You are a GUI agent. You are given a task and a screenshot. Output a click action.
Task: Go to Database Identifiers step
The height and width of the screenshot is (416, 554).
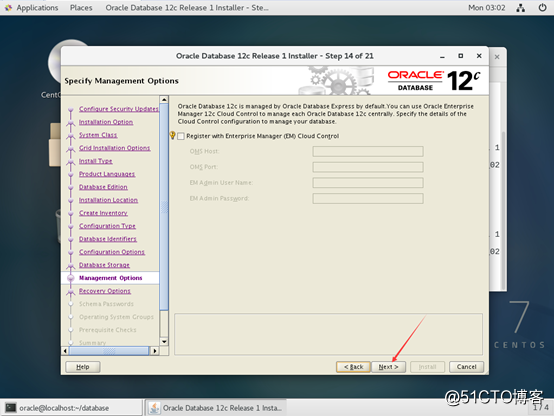pyautogui.click(x=108, y=239)
